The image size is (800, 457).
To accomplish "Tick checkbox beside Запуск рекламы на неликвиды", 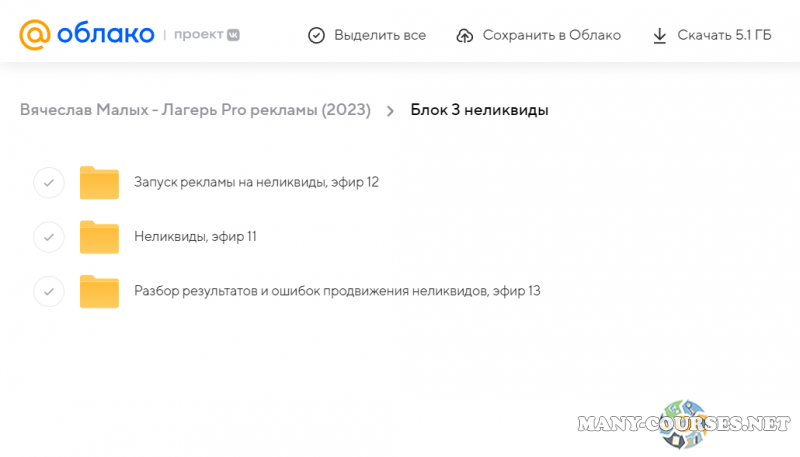I will tap(49, 183).
